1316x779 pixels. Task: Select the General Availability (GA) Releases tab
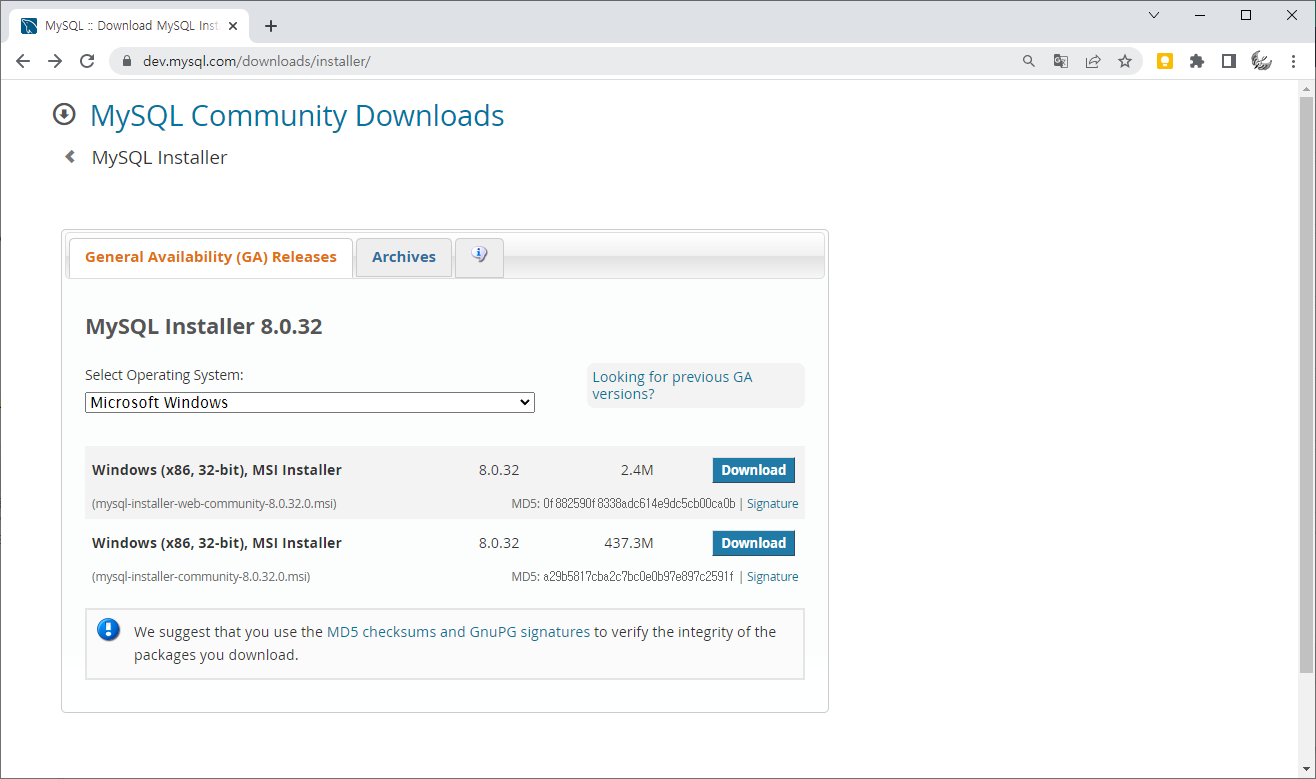coord(210,257)
